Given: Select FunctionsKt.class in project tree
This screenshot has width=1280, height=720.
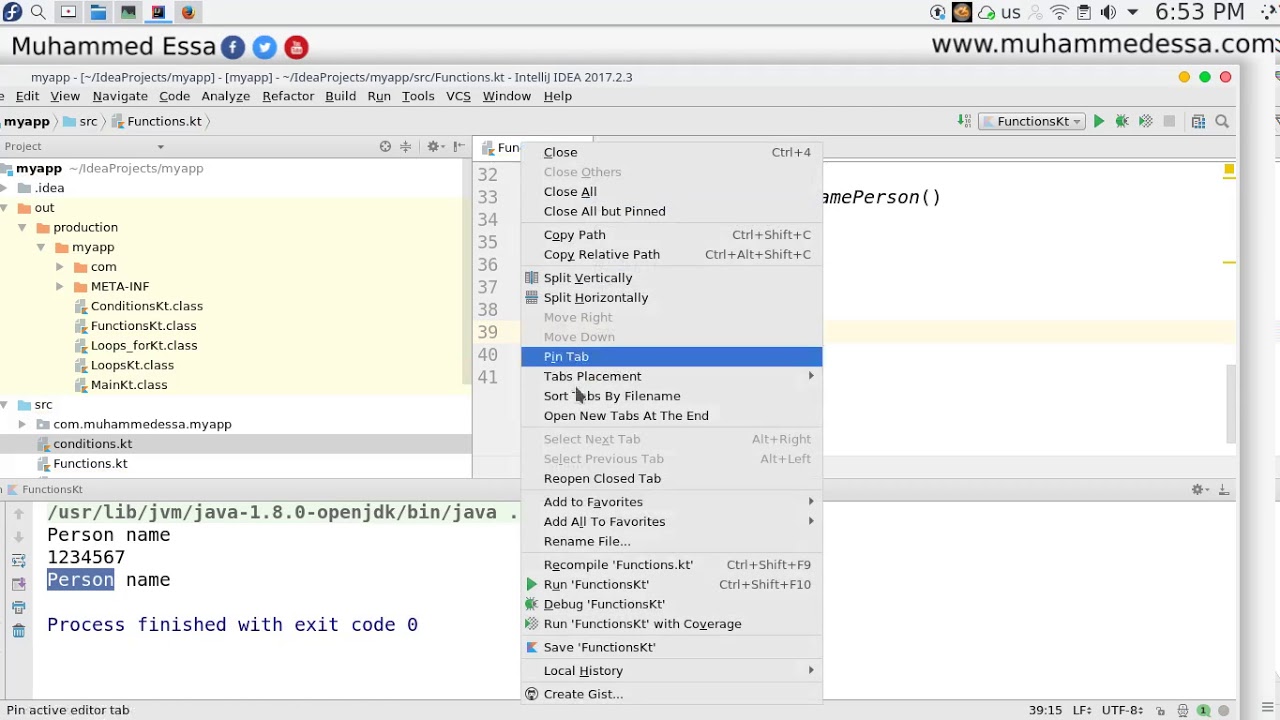Looking at the screenshot, I should [143, 326].
